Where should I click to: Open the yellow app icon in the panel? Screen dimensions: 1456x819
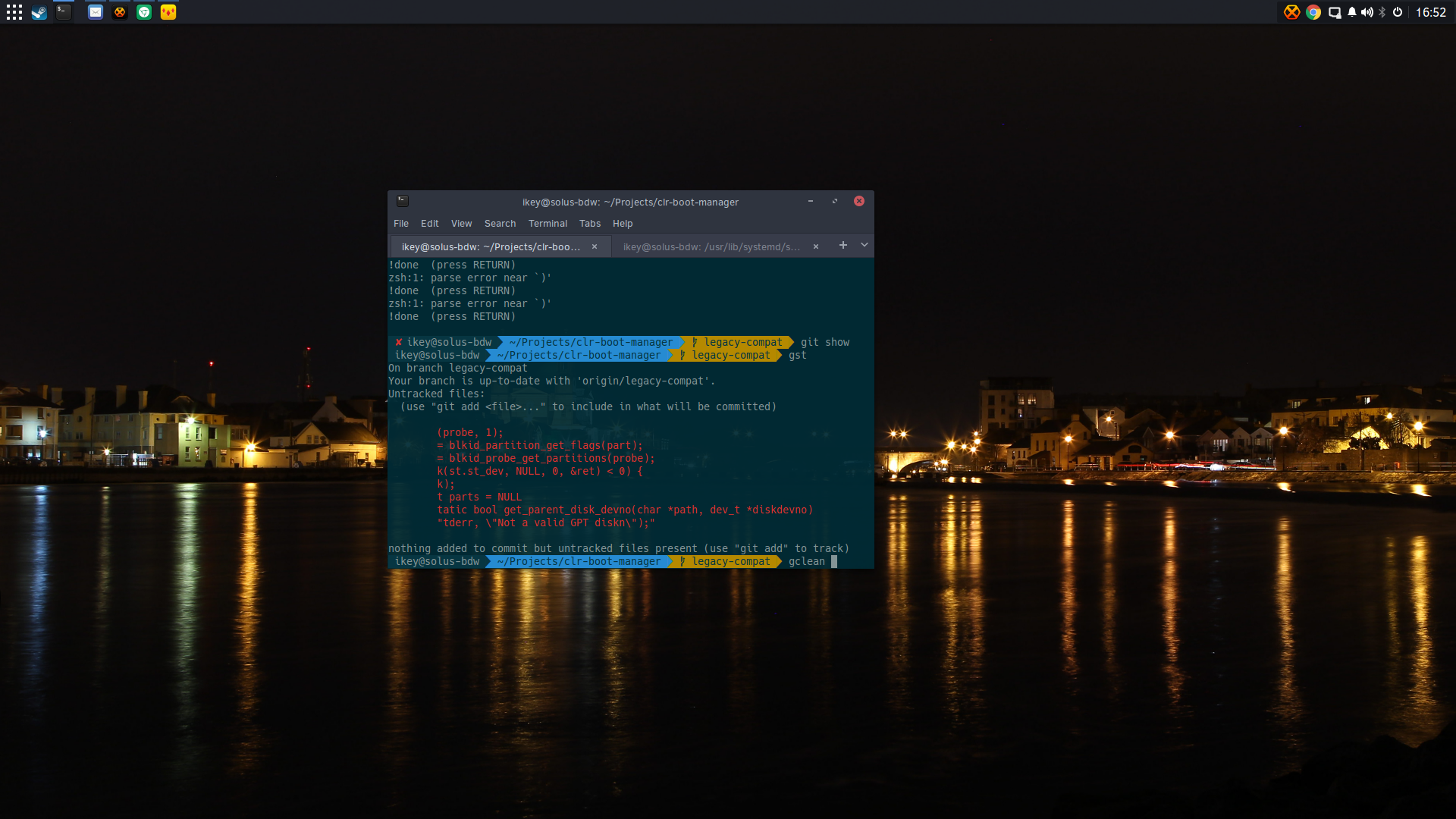[168, 12]
